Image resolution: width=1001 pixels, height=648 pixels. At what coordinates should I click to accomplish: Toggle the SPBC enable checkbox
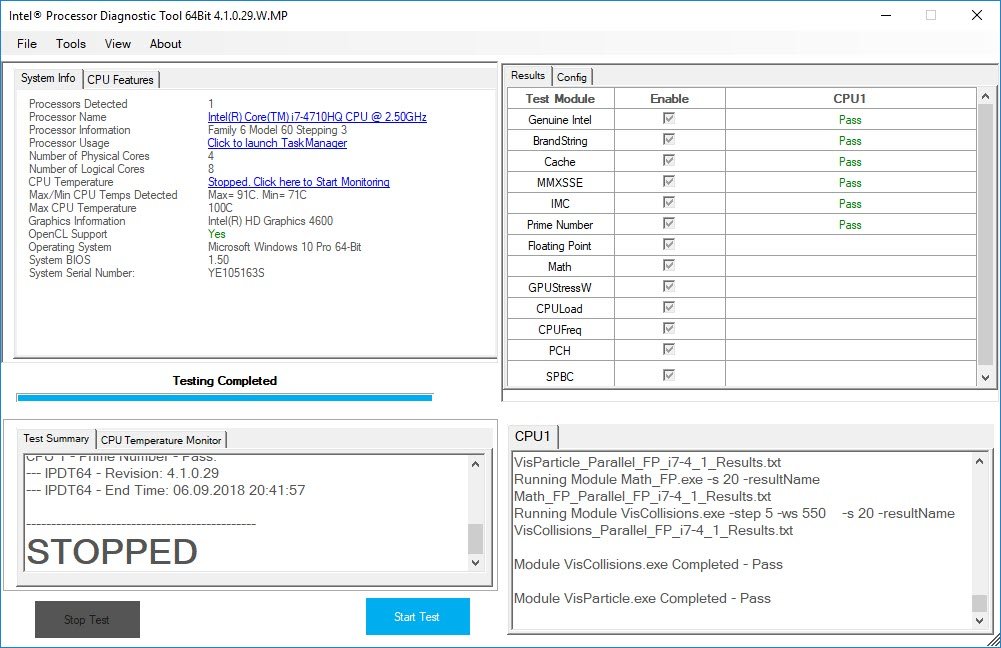tap(669, 375)
